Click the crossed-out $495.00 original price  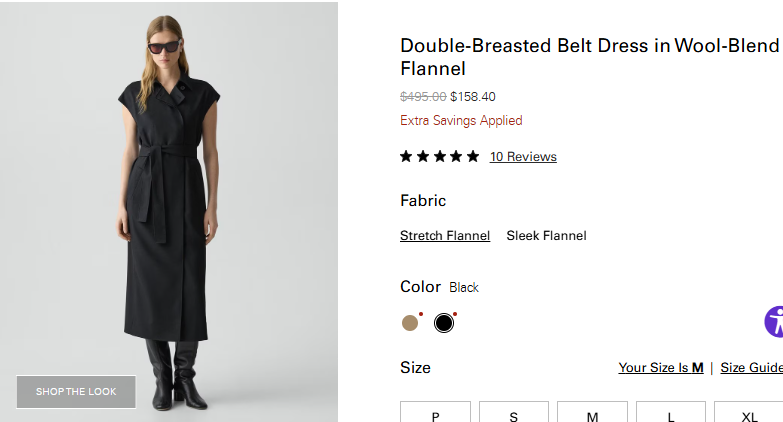pyautogui.click(x=423, y=97)
